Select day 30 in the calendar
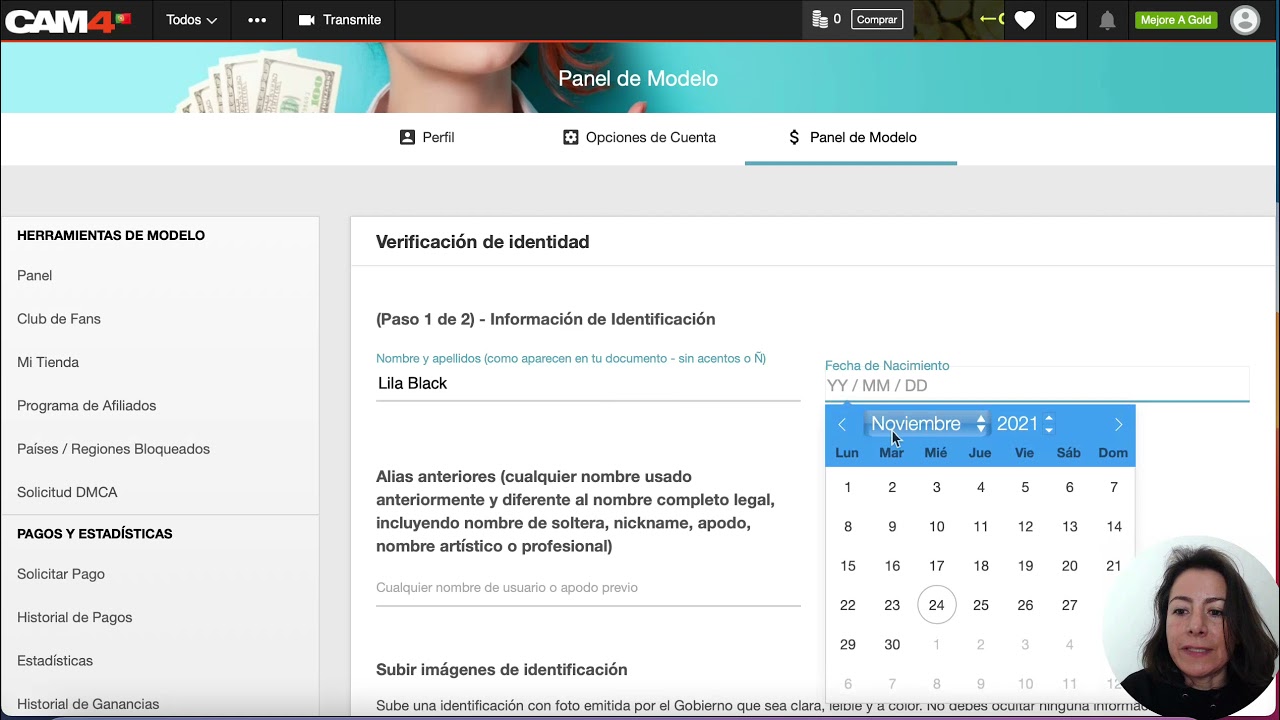The image size is (1280, 720). point(892,645)
